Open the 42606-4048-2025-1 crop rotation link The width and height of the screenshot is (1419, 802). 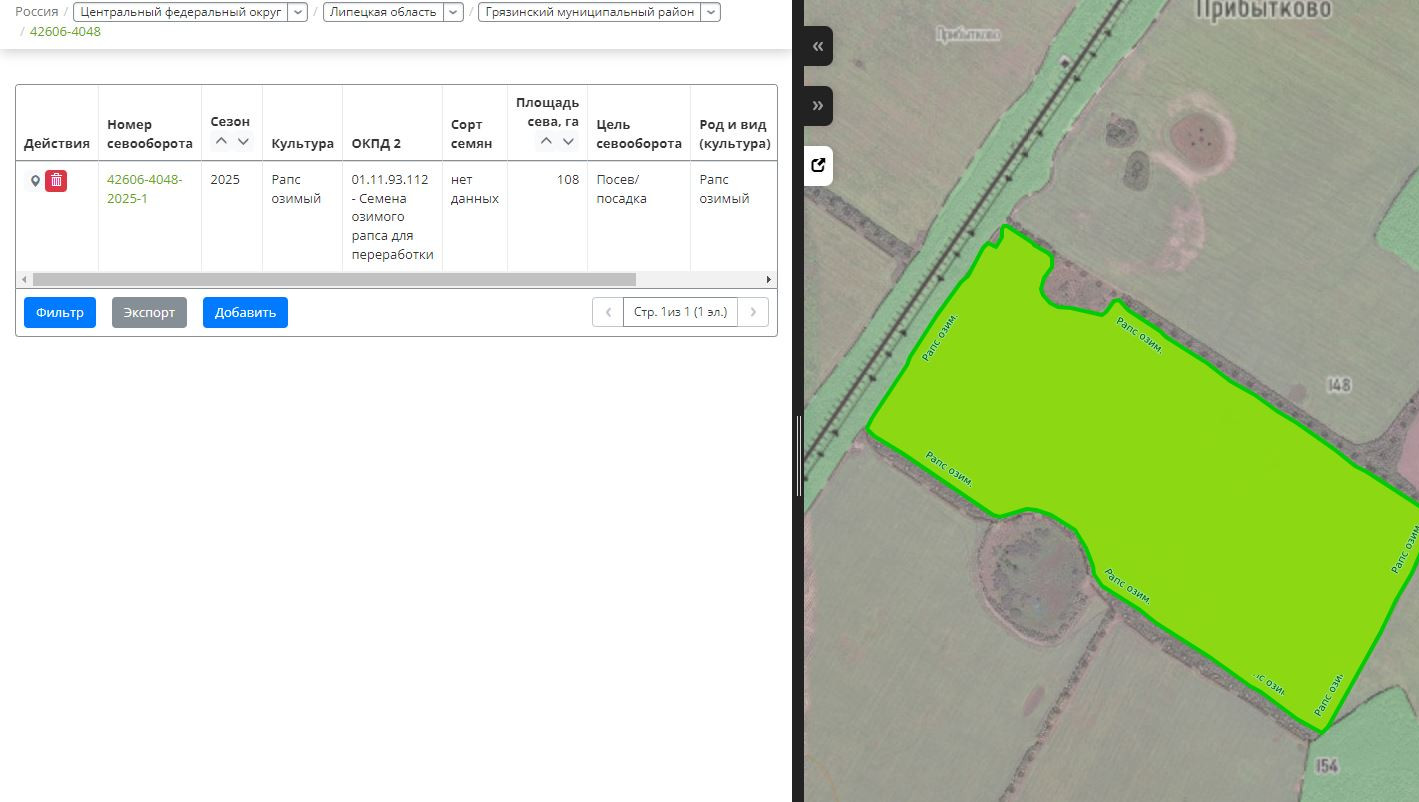(x=145, y=189)
